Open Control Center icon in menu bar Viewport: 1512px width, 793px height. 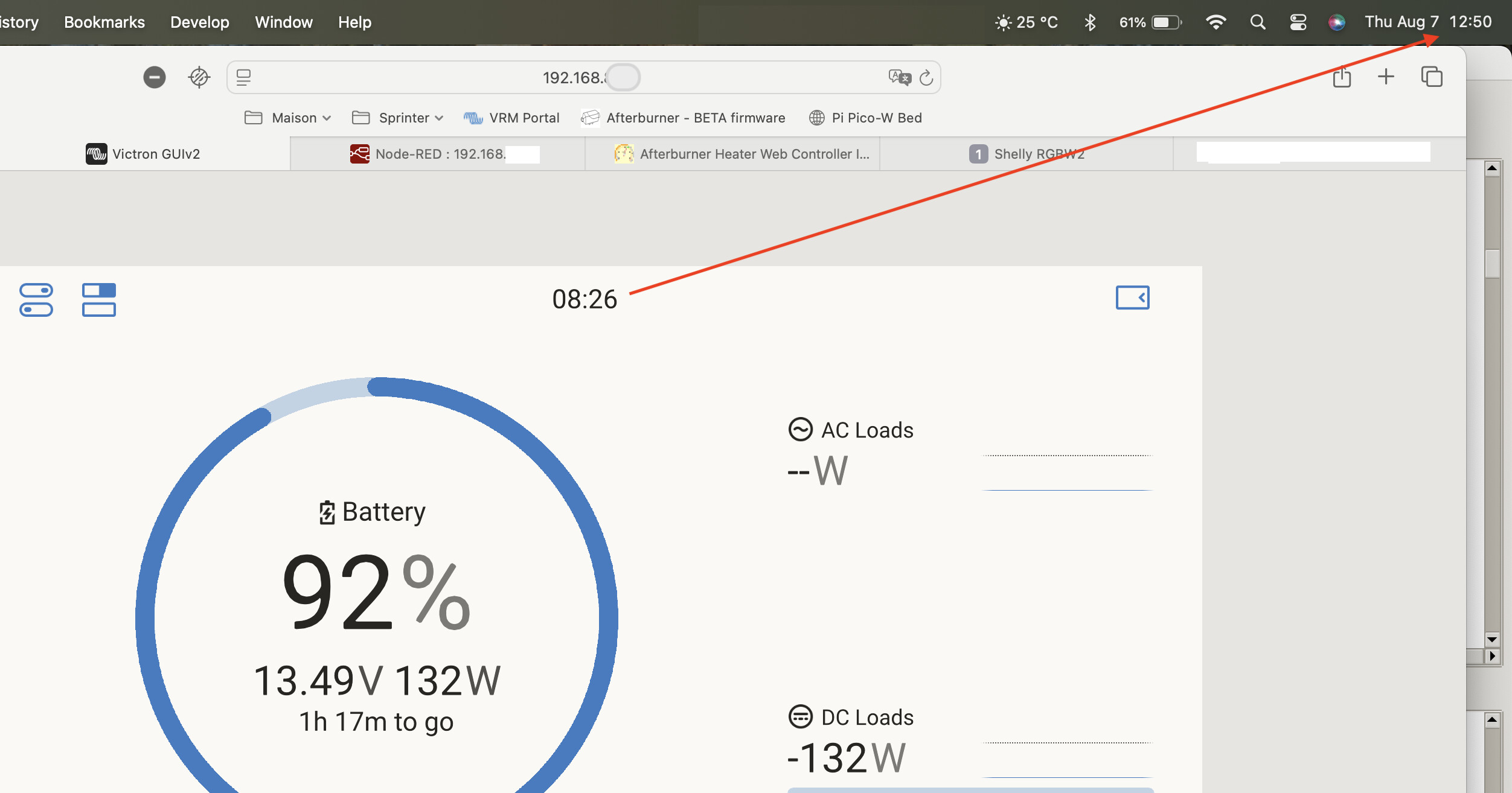(x=1298, y=22)
